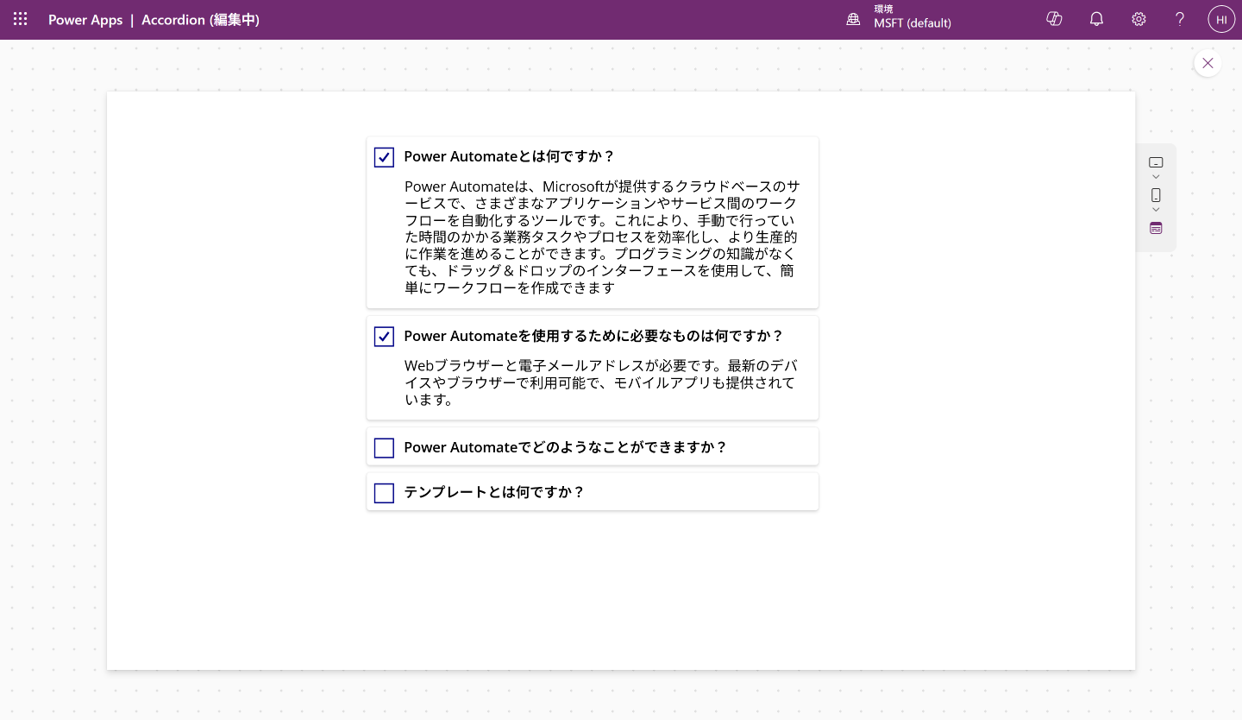Click the Power Apps title link
The height and width of the screenshot is (720, 1242).
tap(85, 20)
